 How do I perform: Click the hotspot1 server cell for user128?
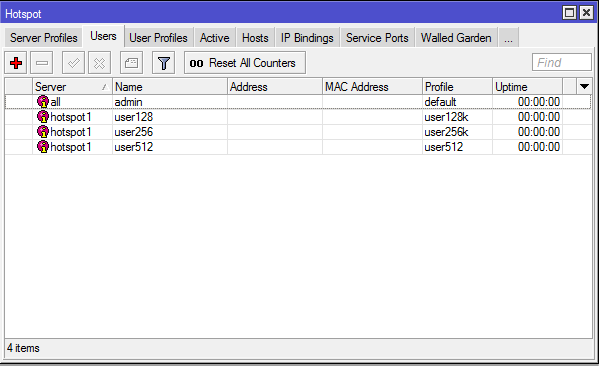tap(72, 117)
